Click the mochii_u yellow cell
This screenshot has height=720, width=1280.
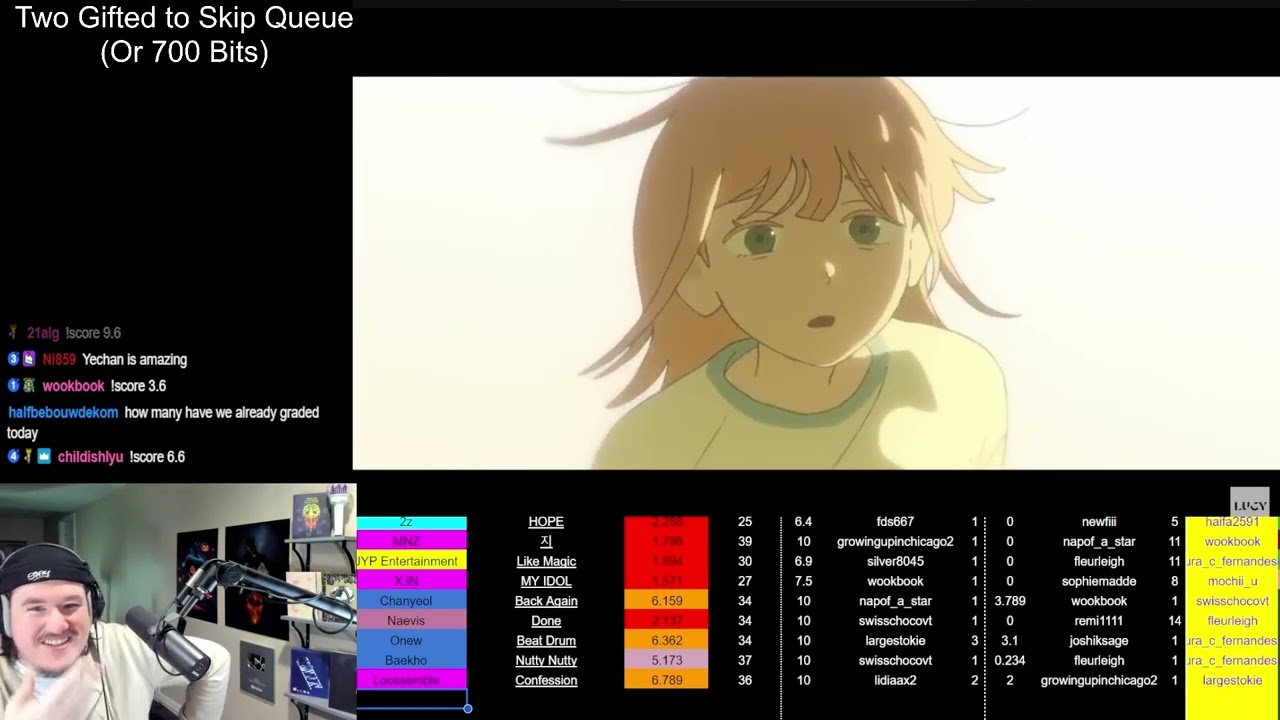pos(1232,581)
